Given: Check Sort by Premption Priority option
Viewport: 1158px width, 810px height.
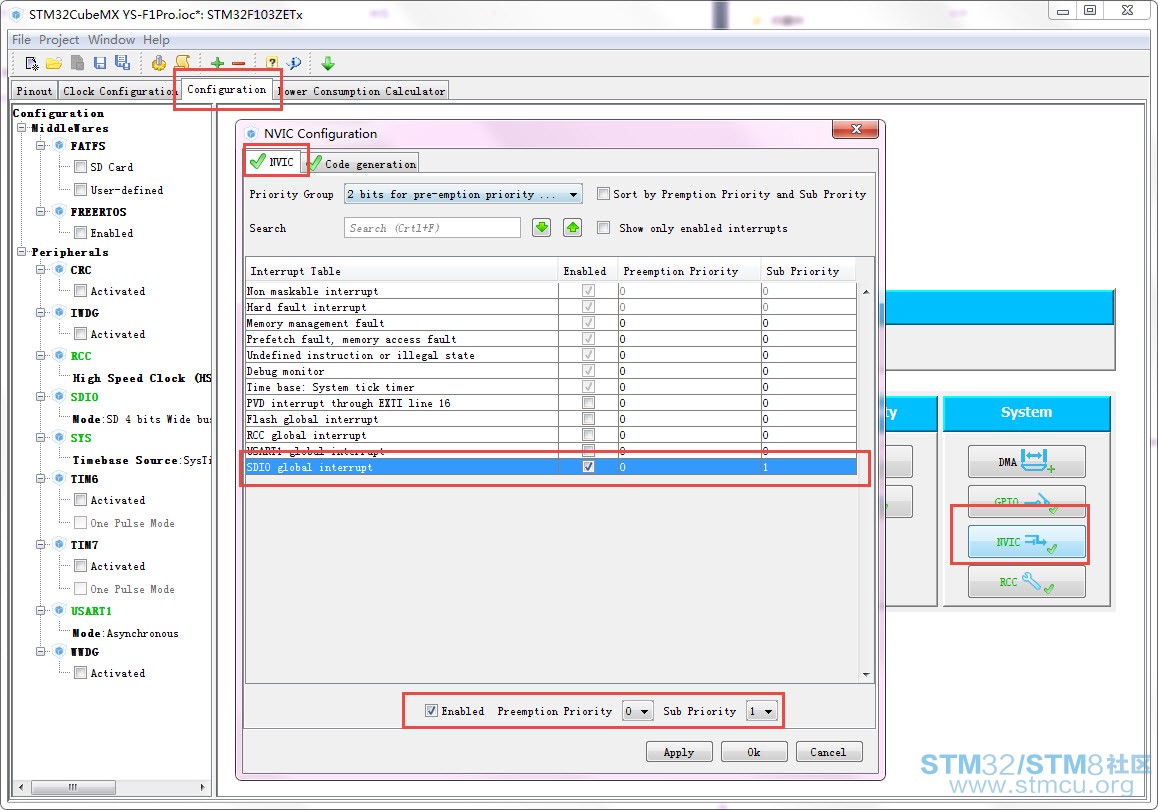Looking at the screenshot, I should pyautogui.click(x=603, y=193).
